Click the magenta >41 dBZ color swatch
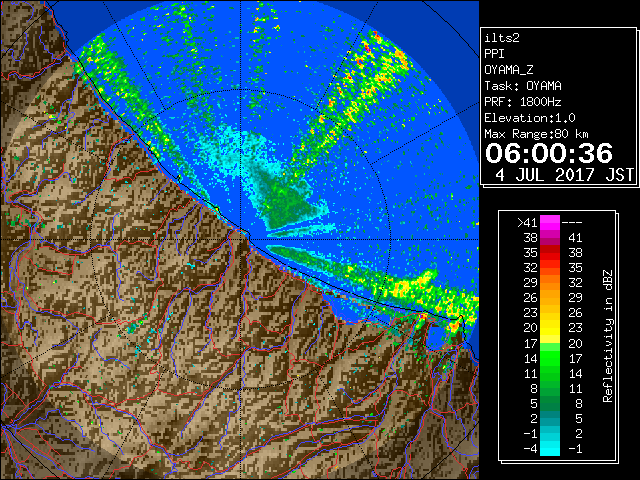640x480 pixels. pyautogui.click(x=550, y=222)
